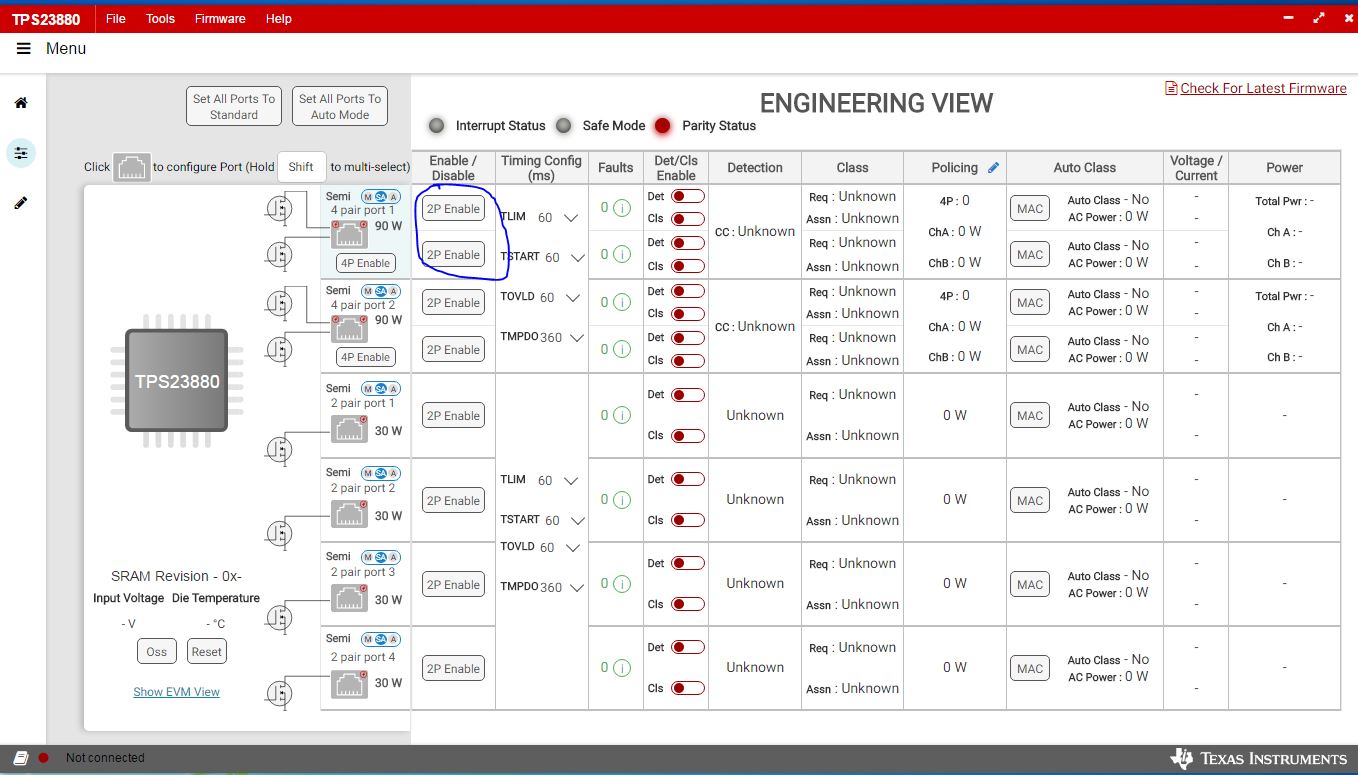Open the hamburger Menu icon
The image size is (1358, 775).
pyautogui.click(x=24, y=48)
